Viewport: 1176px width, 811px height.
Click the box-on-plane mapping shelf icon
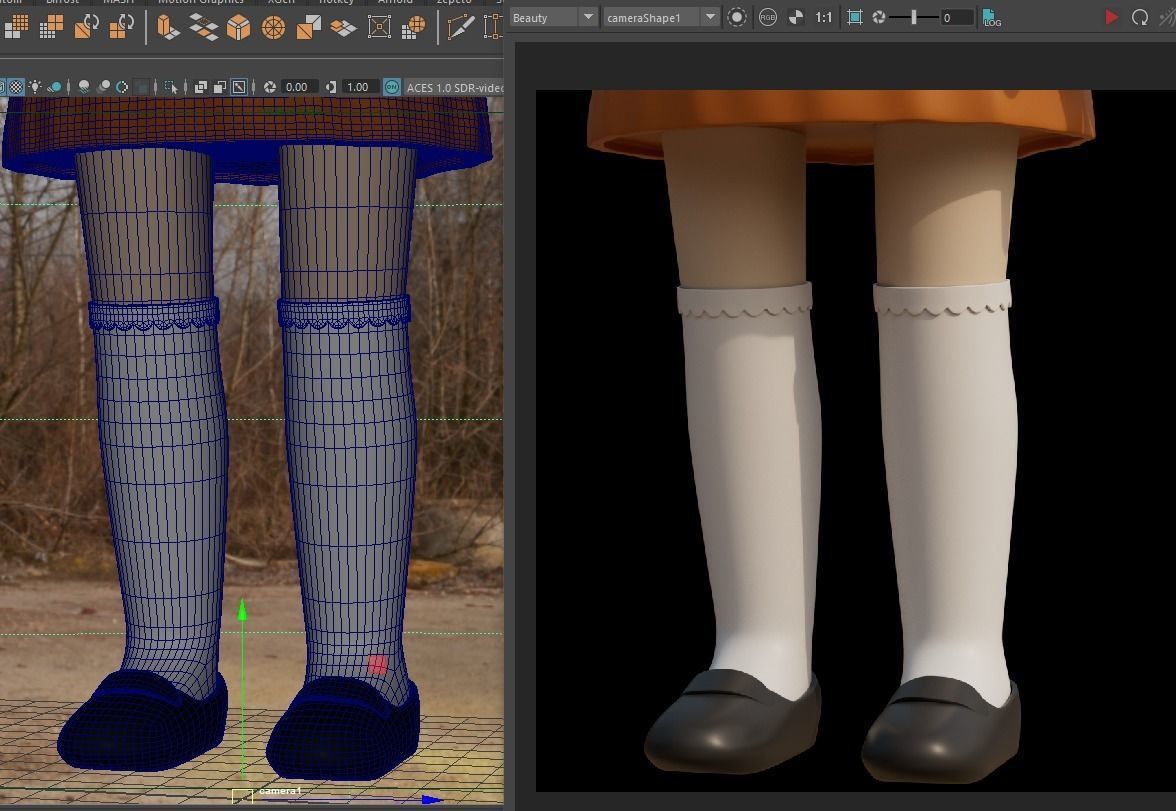pyautogui.click(x=167, y=28)
